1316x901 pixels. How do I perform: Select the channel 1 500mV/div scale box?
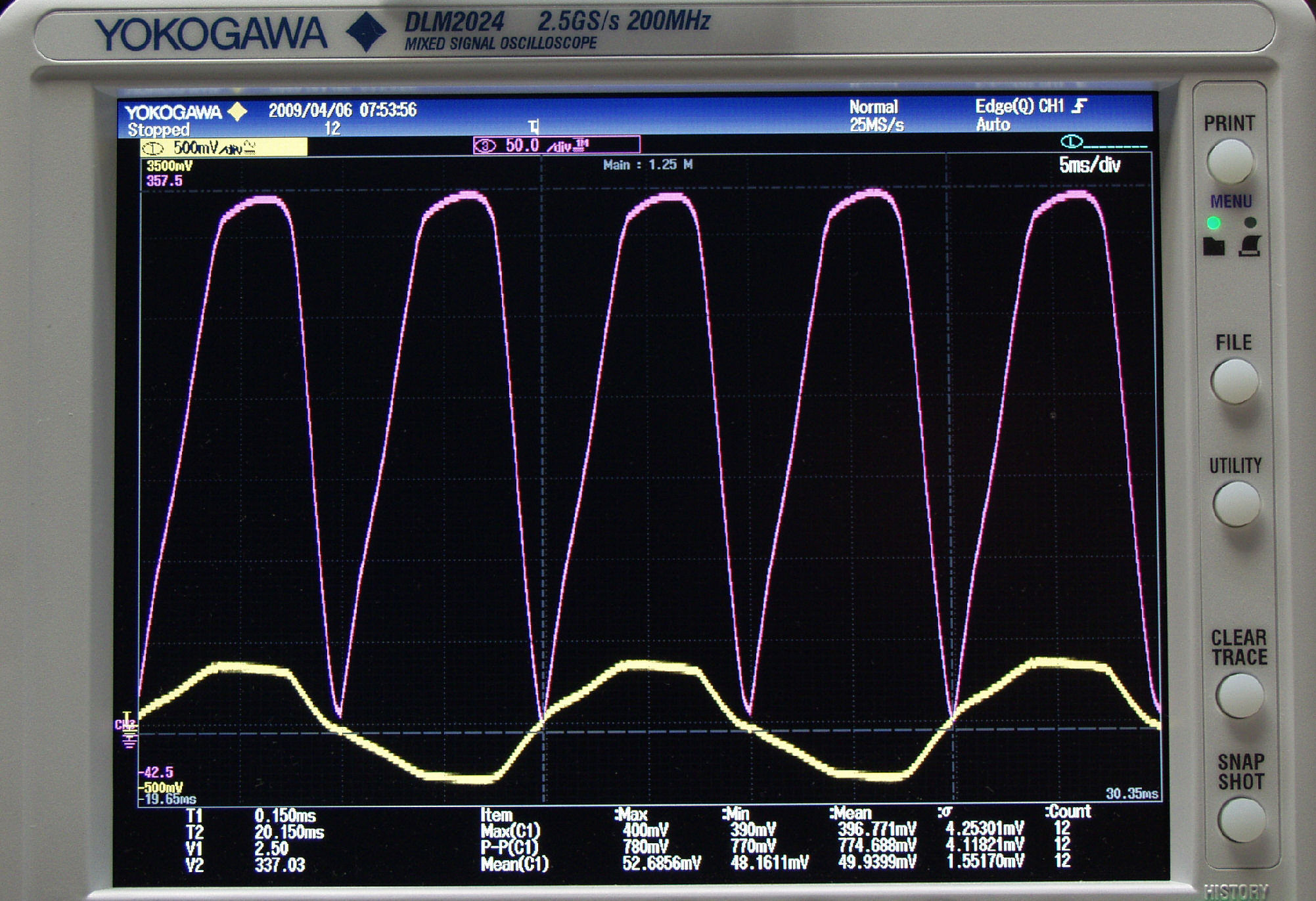pos(223,148)
